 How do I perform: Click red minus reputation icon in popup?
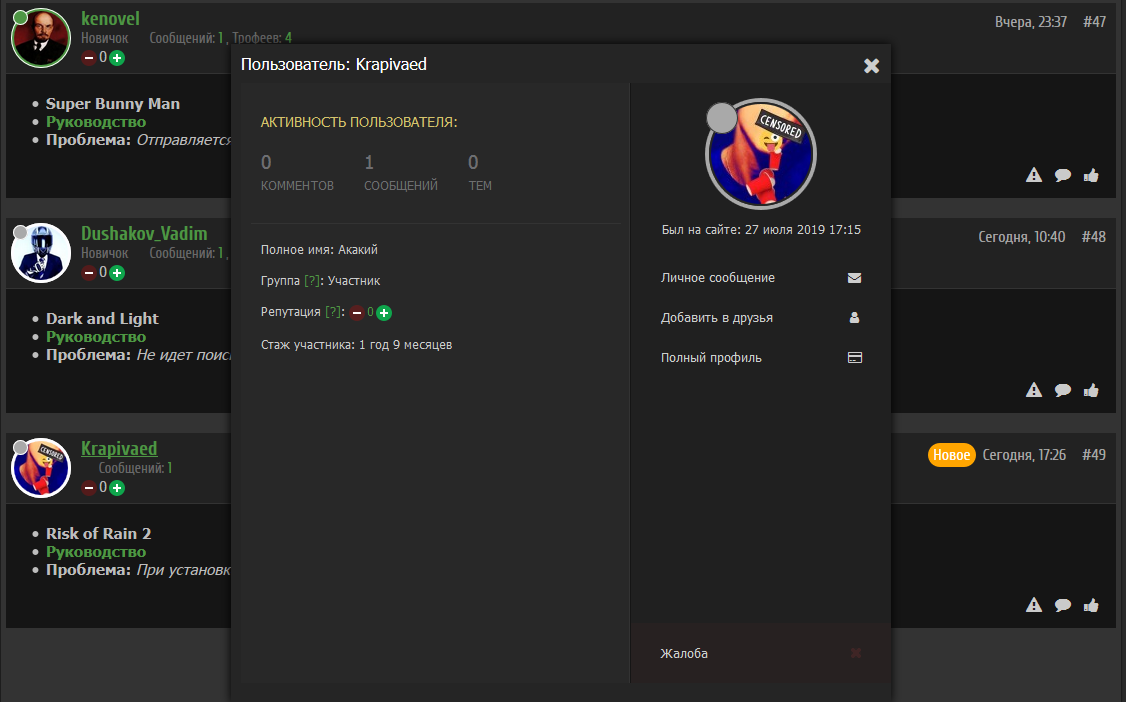pos(357,312)
